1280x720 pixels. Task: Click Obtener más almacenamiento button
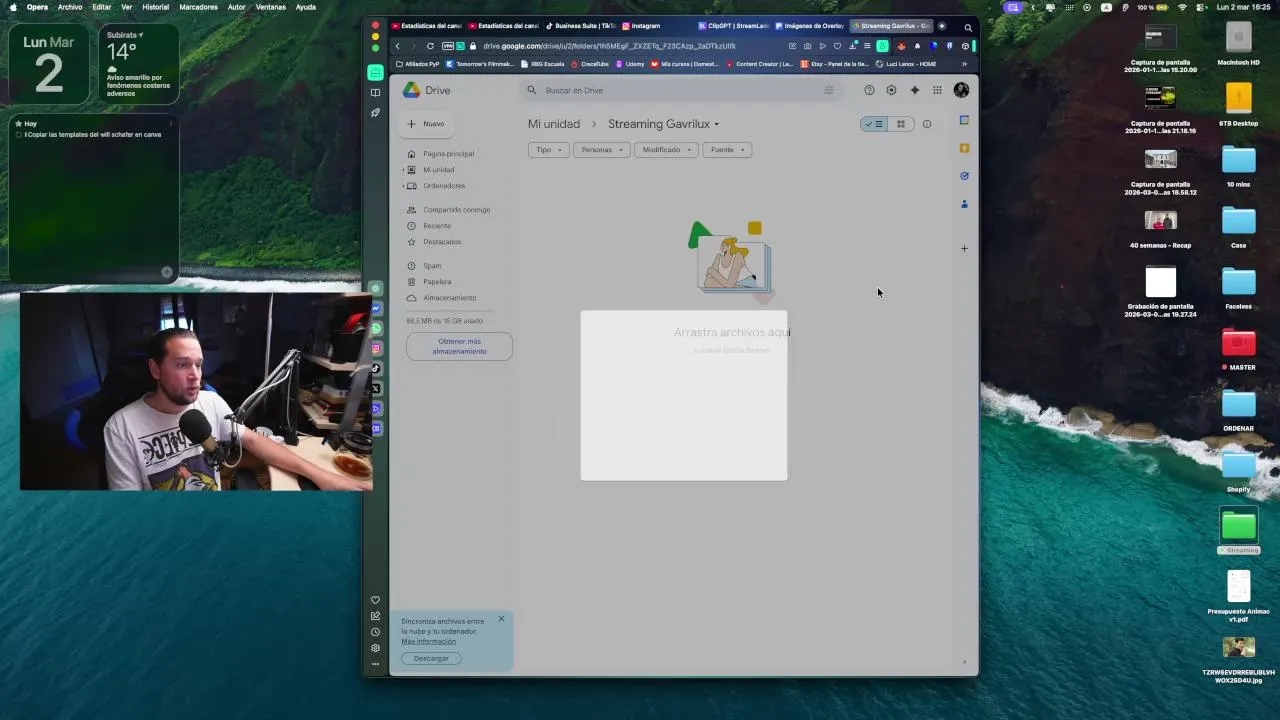459,346
